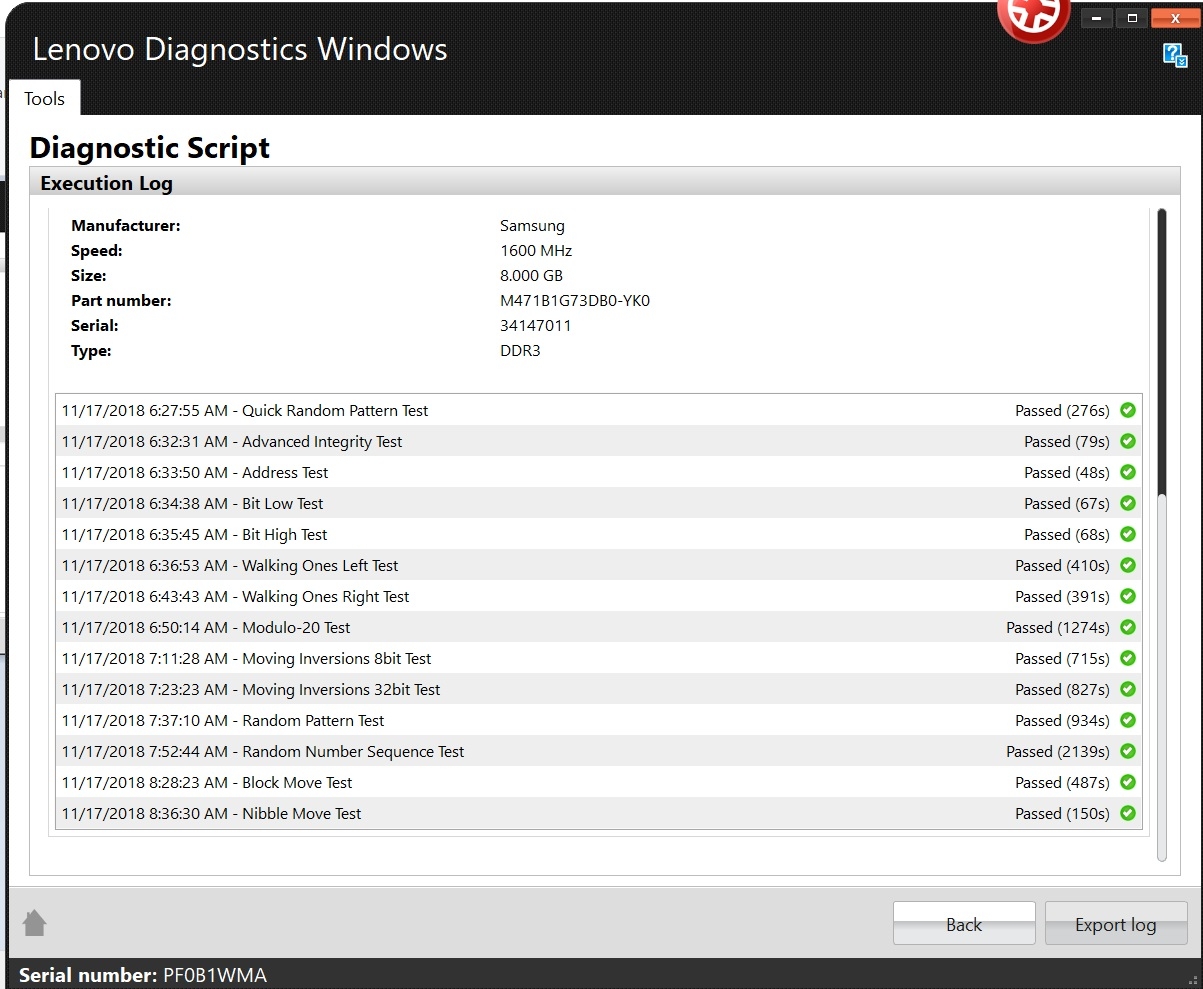This screenshot has width=1203, height=989.
Task: Click the machine serial number PF0B1WMA
Action: [215, 975]
